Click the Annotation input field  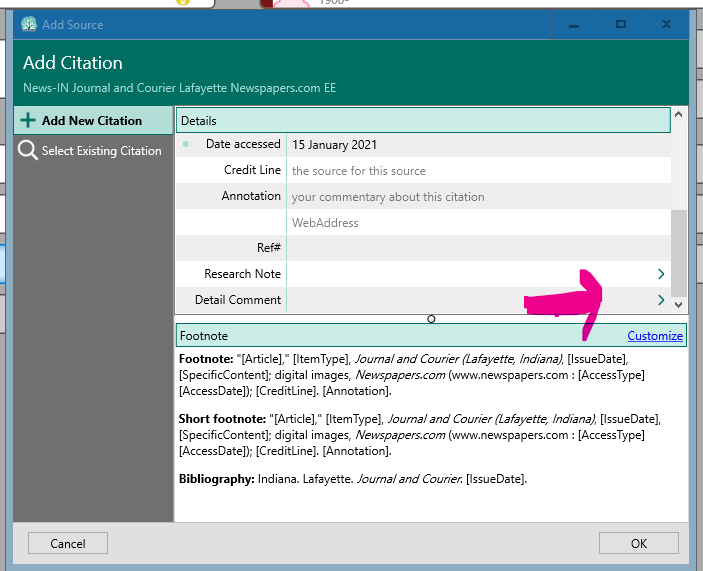pyautogui.click(x=478, y=197)
